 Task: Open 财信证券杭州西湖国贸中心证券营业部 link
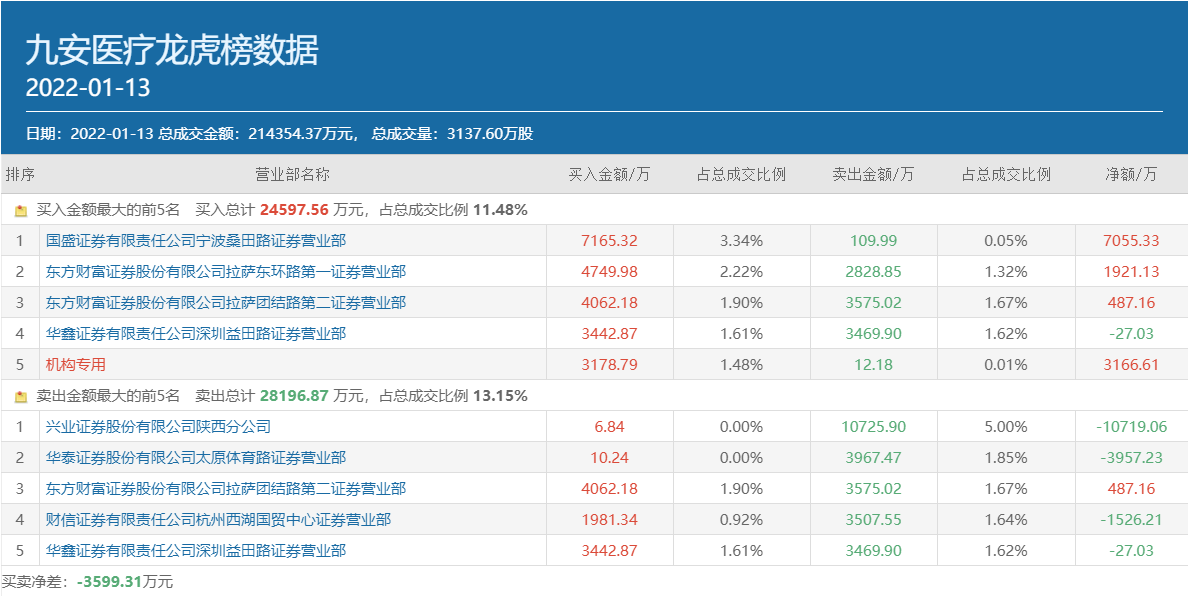pyautogui.click(x=218, y=520)
